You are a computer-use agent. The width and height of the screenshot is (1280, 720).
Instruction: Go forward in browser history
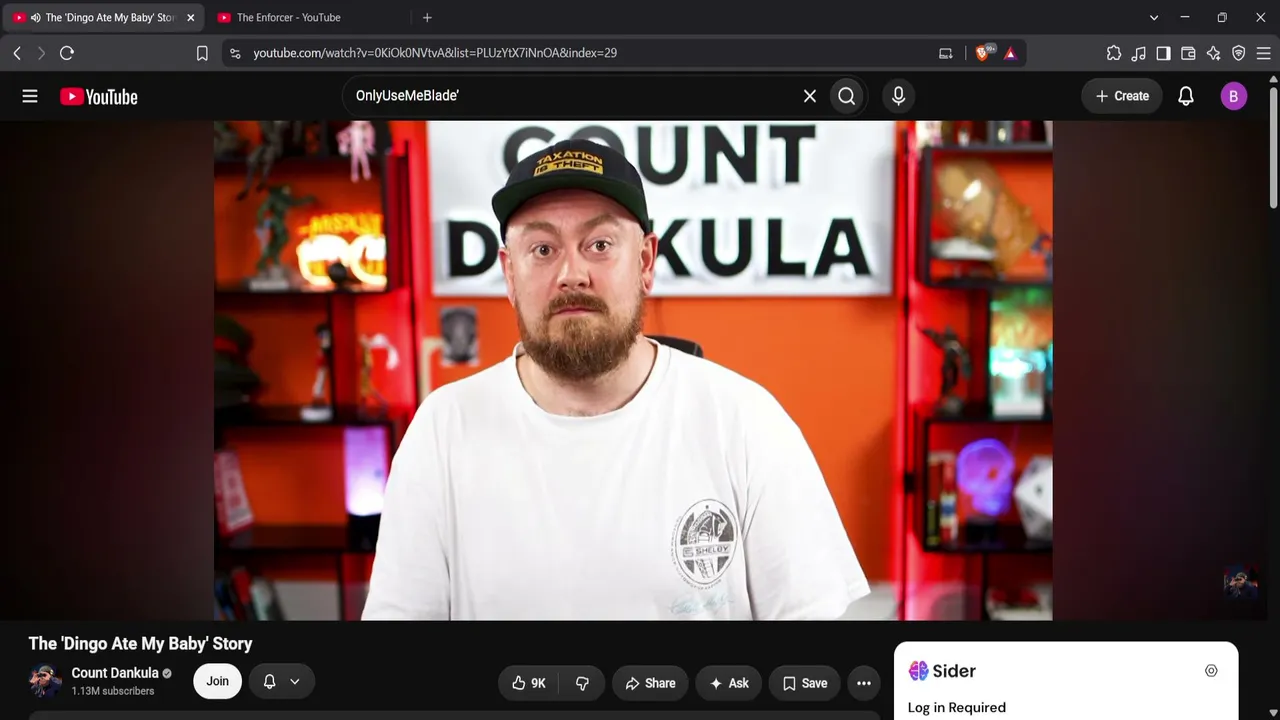[41, 53]
